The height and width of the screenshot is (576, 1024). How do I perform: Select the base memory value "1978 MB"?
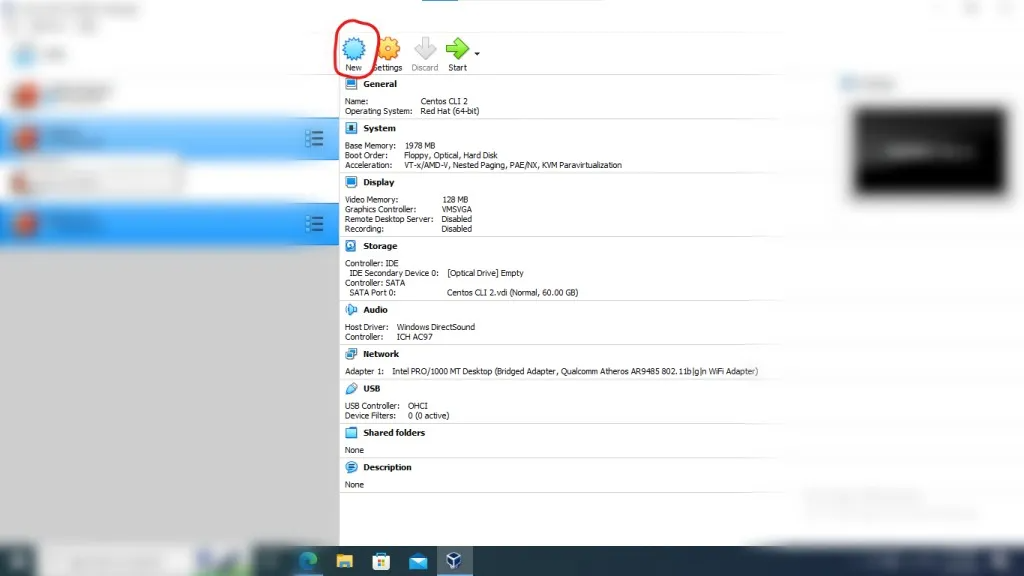(x=420, y=146)
